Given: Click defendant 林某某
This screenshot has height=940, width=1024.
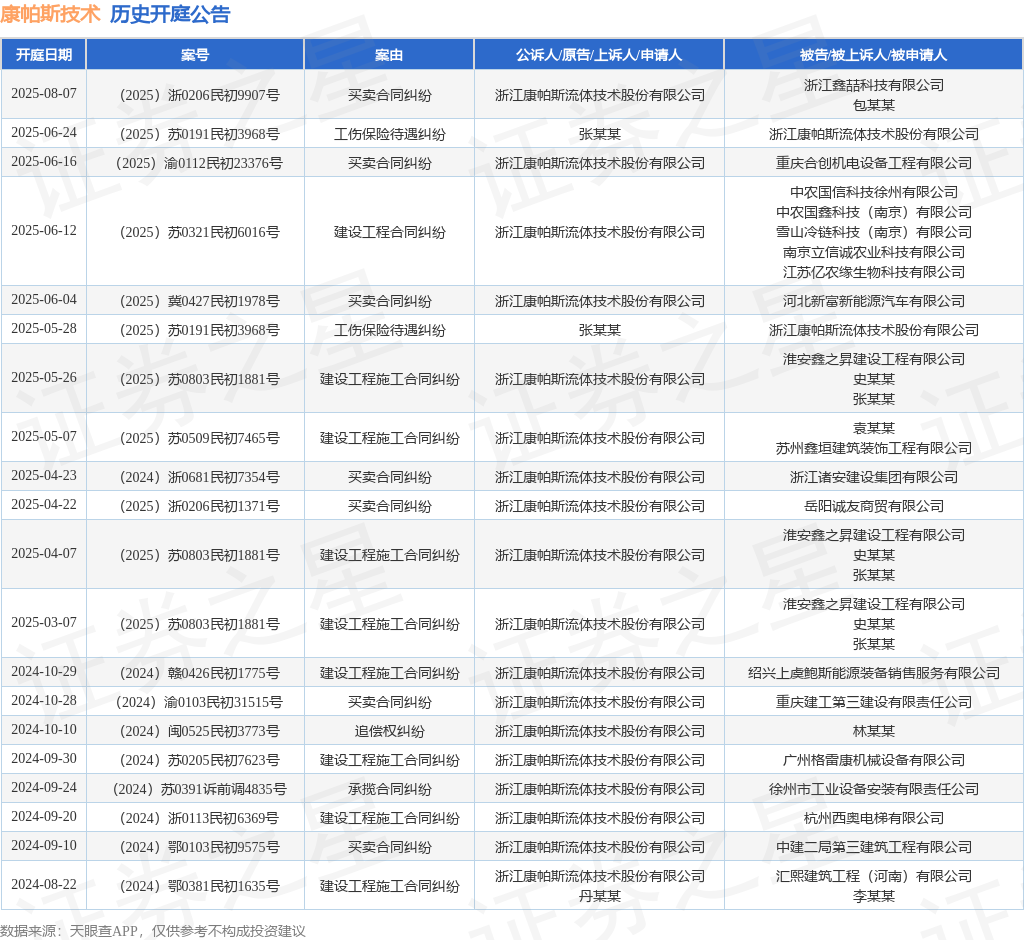Looking at the screenshot, I should 874,732.
